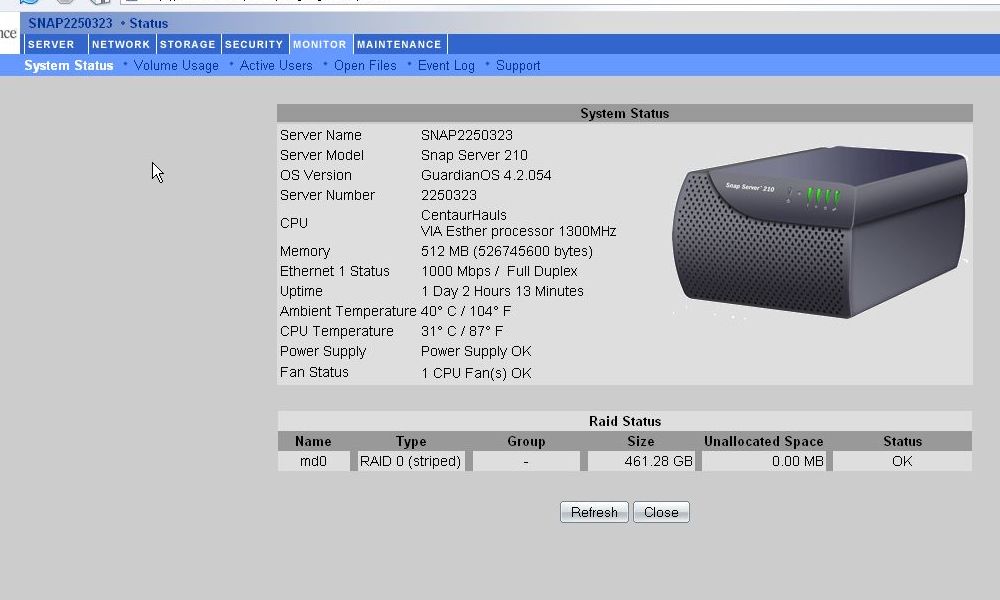Image resolution: width=1000 pixels, height=600 pixels.
Task: Go to the SECURITY tab
Action: [254, 44]
